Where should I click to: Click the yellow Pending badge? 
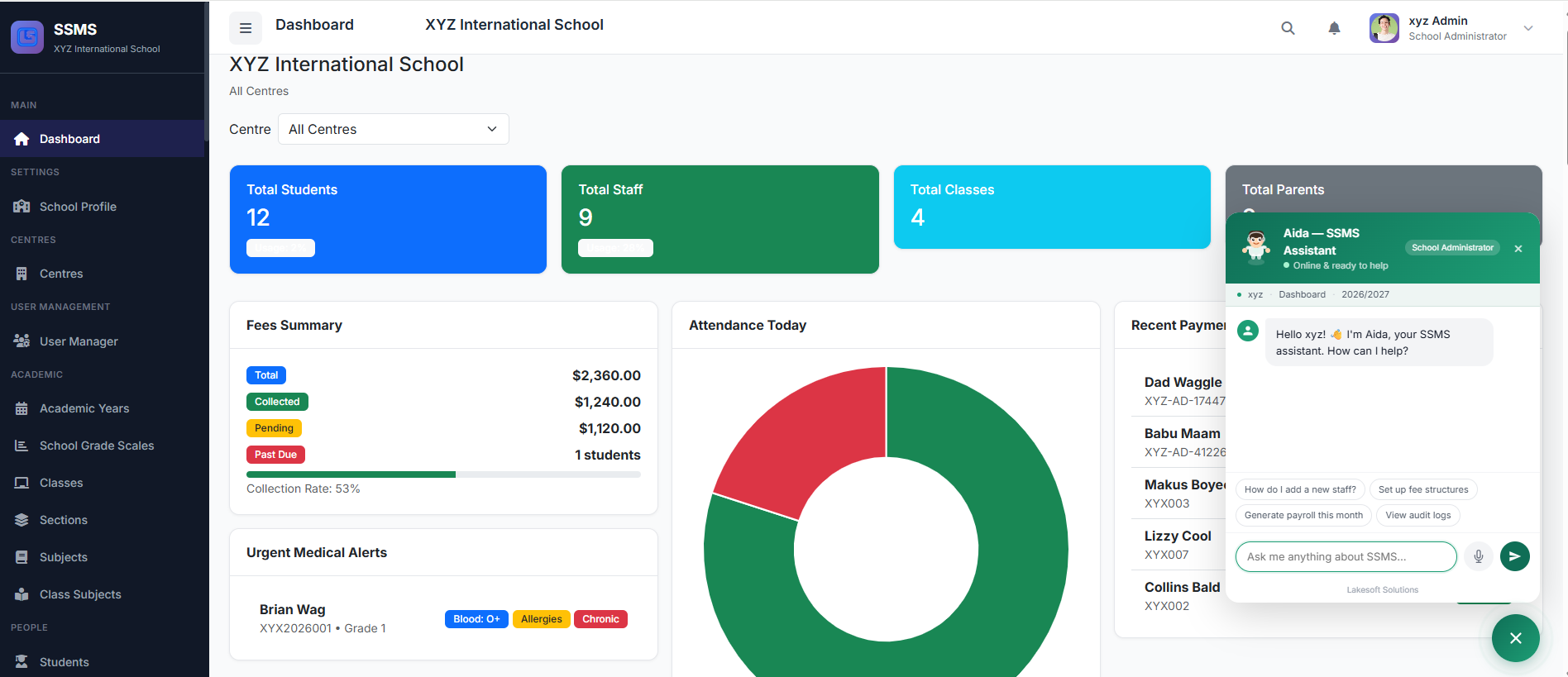[274, 428]
